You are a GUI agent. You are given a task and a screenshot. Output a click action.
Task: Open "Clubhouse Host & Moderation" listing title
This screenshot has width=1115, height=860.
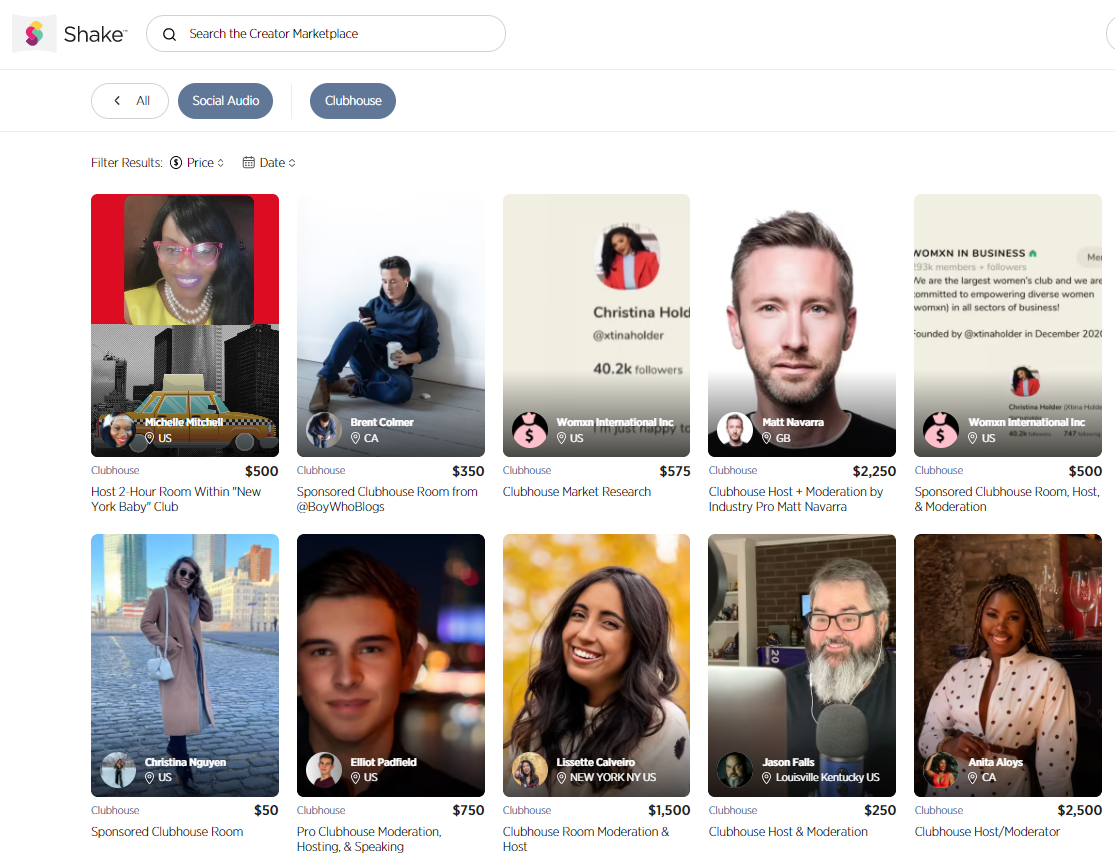[788, 832]
